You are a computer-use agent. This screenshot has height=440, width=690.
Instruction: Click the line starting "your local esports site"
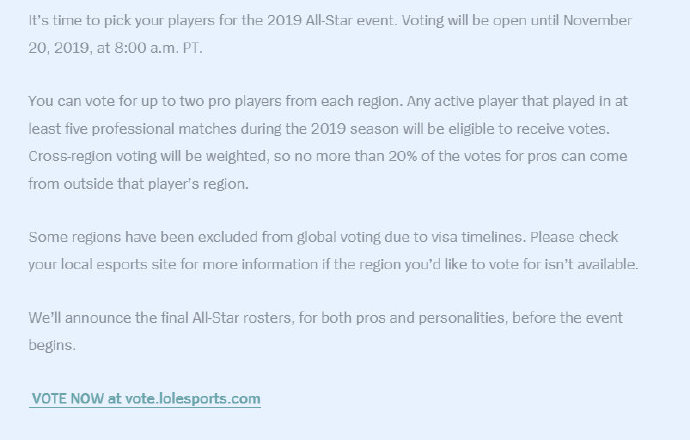tap(333, 264)
